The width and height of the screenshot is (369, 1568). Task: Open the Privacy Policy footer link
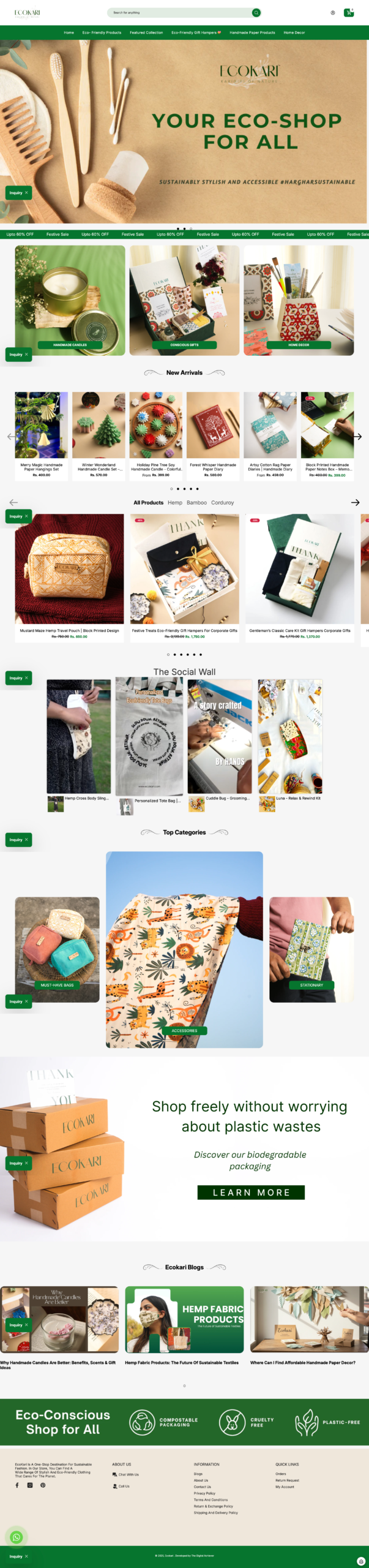[204, 1493]
